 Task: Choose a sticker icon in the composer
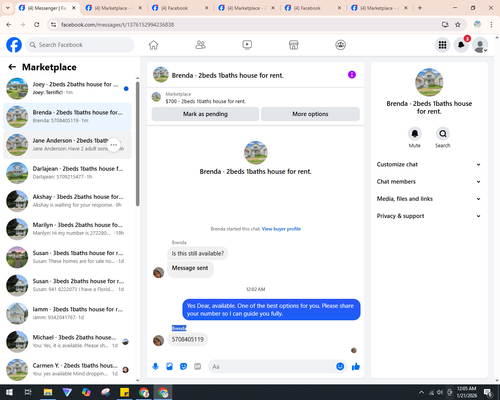click(x=183, y=367)
